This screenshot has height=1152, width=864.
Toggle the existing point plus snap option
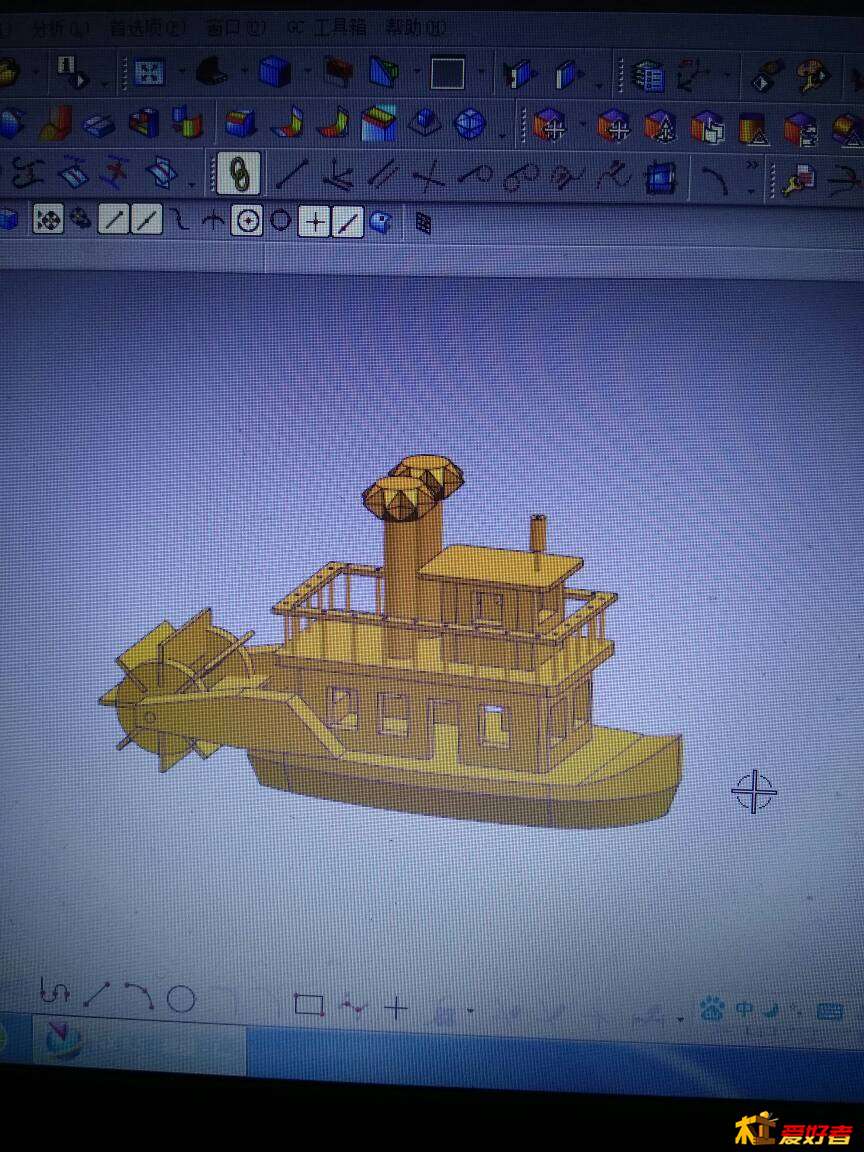[314, 221]
